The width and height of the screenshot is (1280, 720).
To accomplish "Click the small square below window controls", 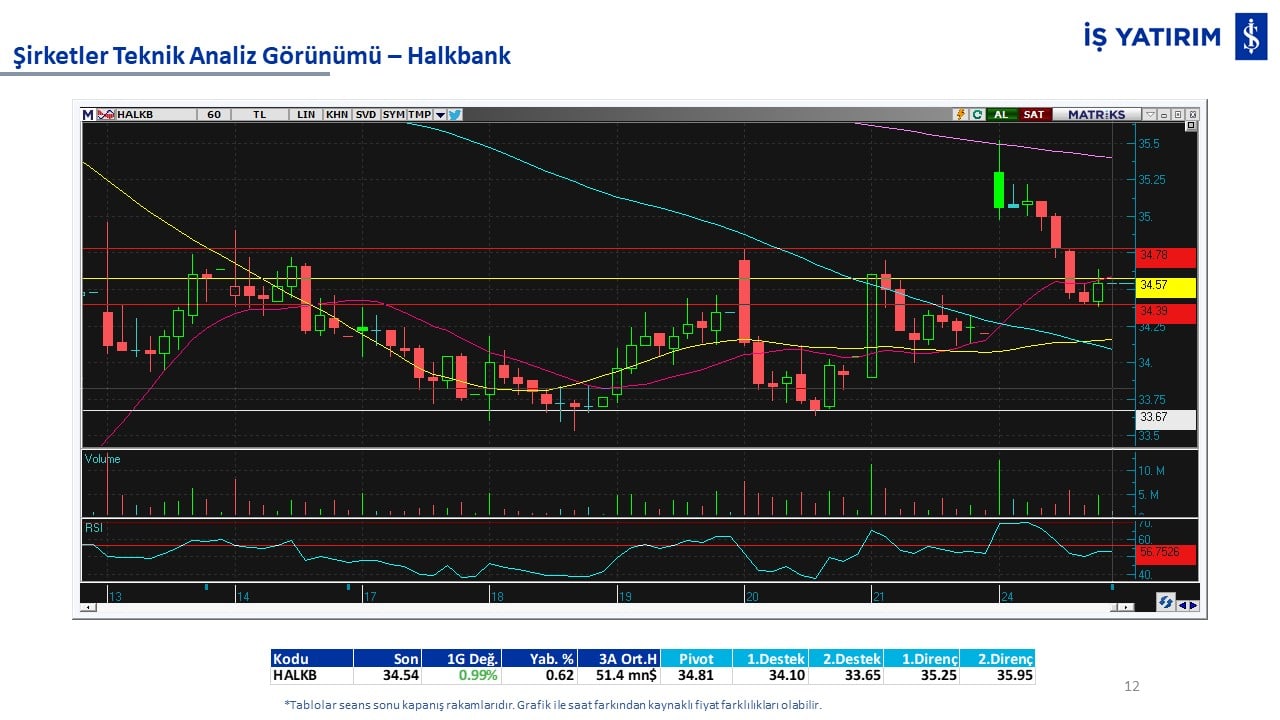I will pyautogui.click(x=1191, y=126).
